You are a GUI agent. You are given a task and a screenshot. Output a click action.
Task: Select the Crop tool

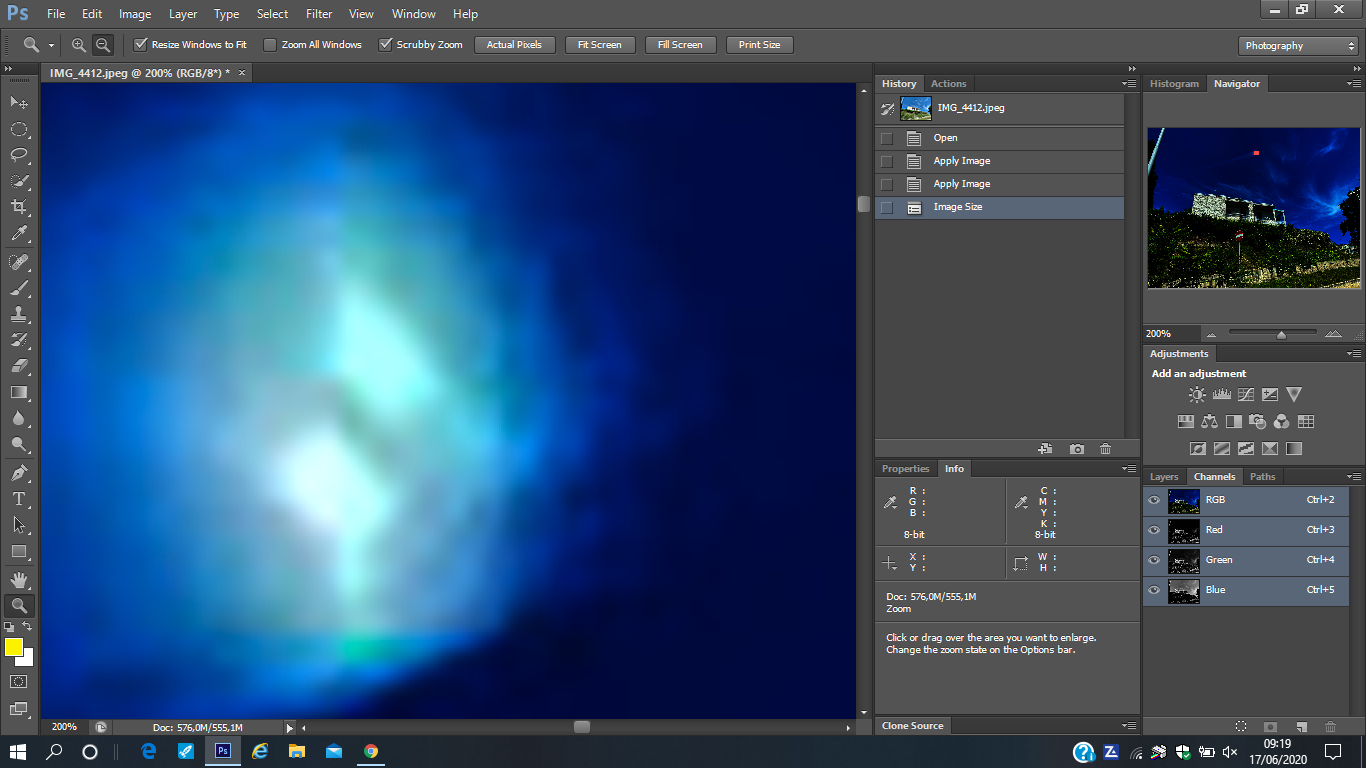point(18,207)
